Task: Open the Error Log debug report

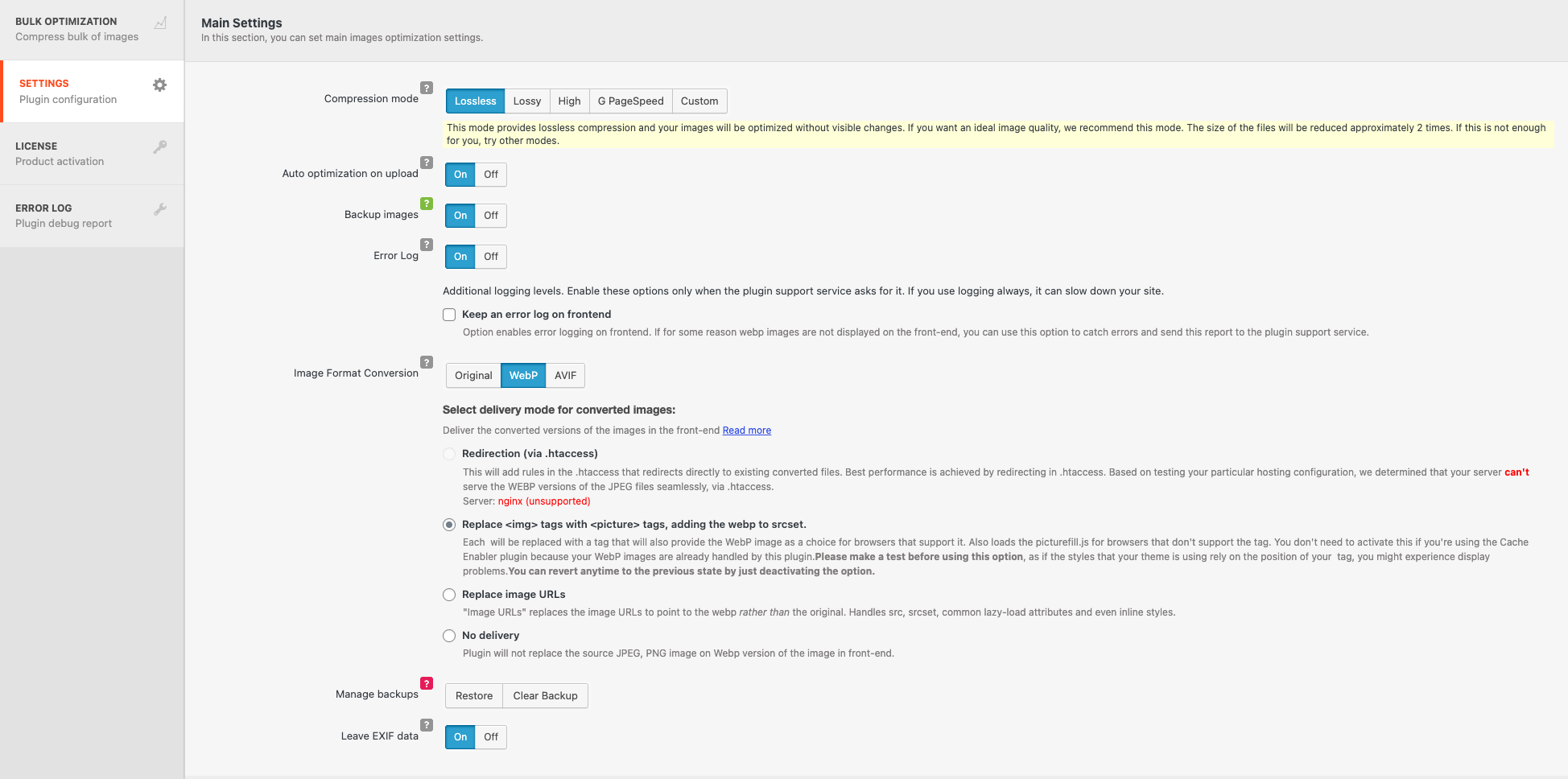Action: (x=92, y=216)
